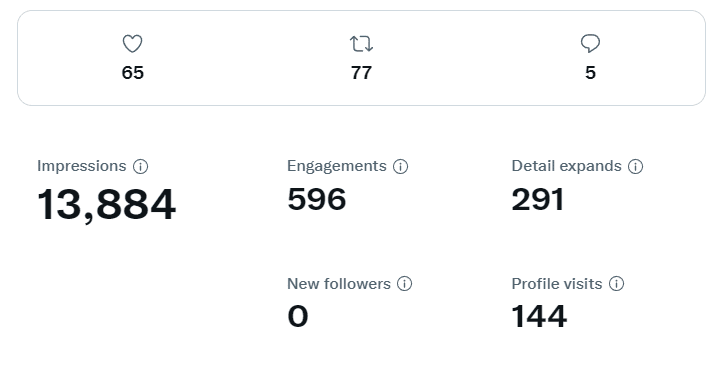720x382 pixels.
Task: Click the Impressions label
Action: (82, 166)
